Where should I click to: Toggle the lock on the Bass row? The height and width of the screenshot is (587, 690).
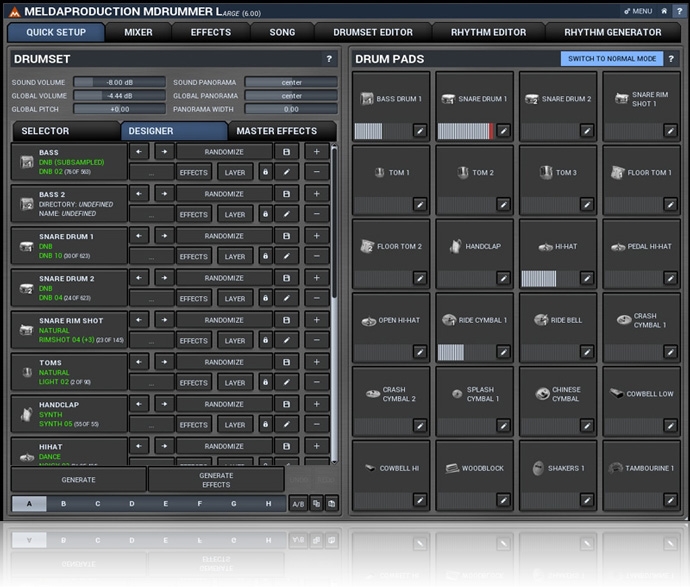(265, 172)
